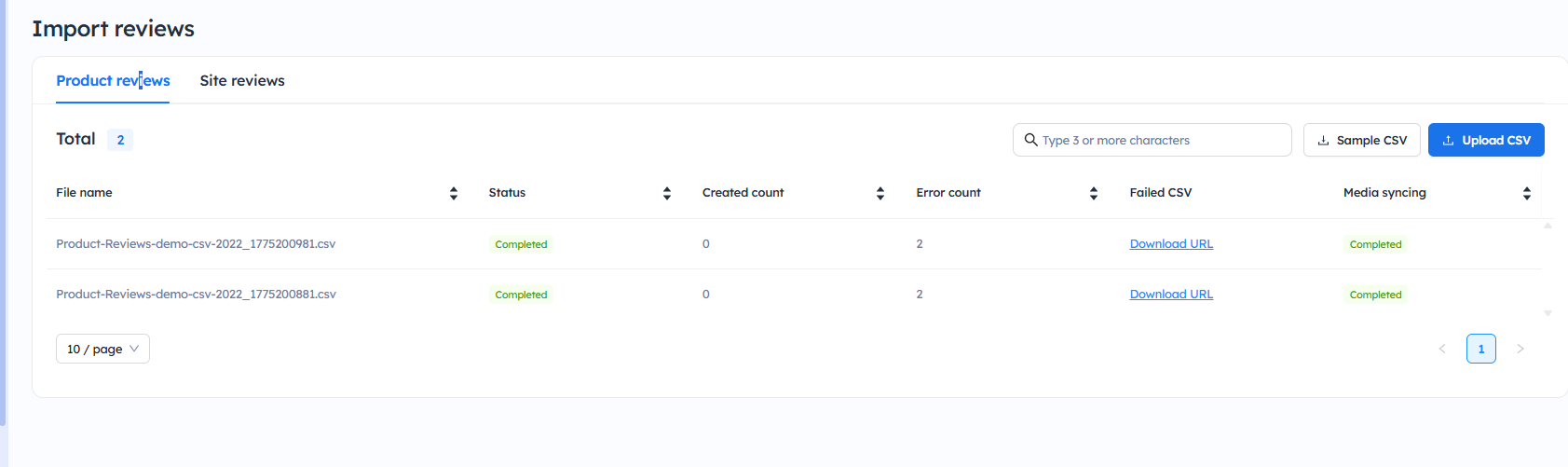This screenshot has height=467, width=1568.
Task: Select page number 1
Action: pos(1480,349)
